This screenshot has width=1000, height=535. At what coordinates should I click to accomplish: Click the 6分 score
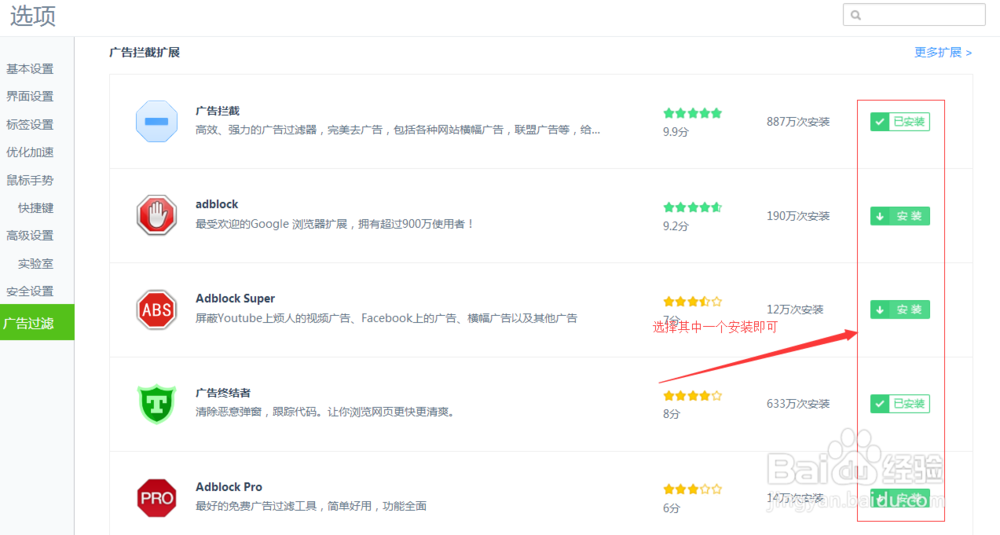[671, 508]
